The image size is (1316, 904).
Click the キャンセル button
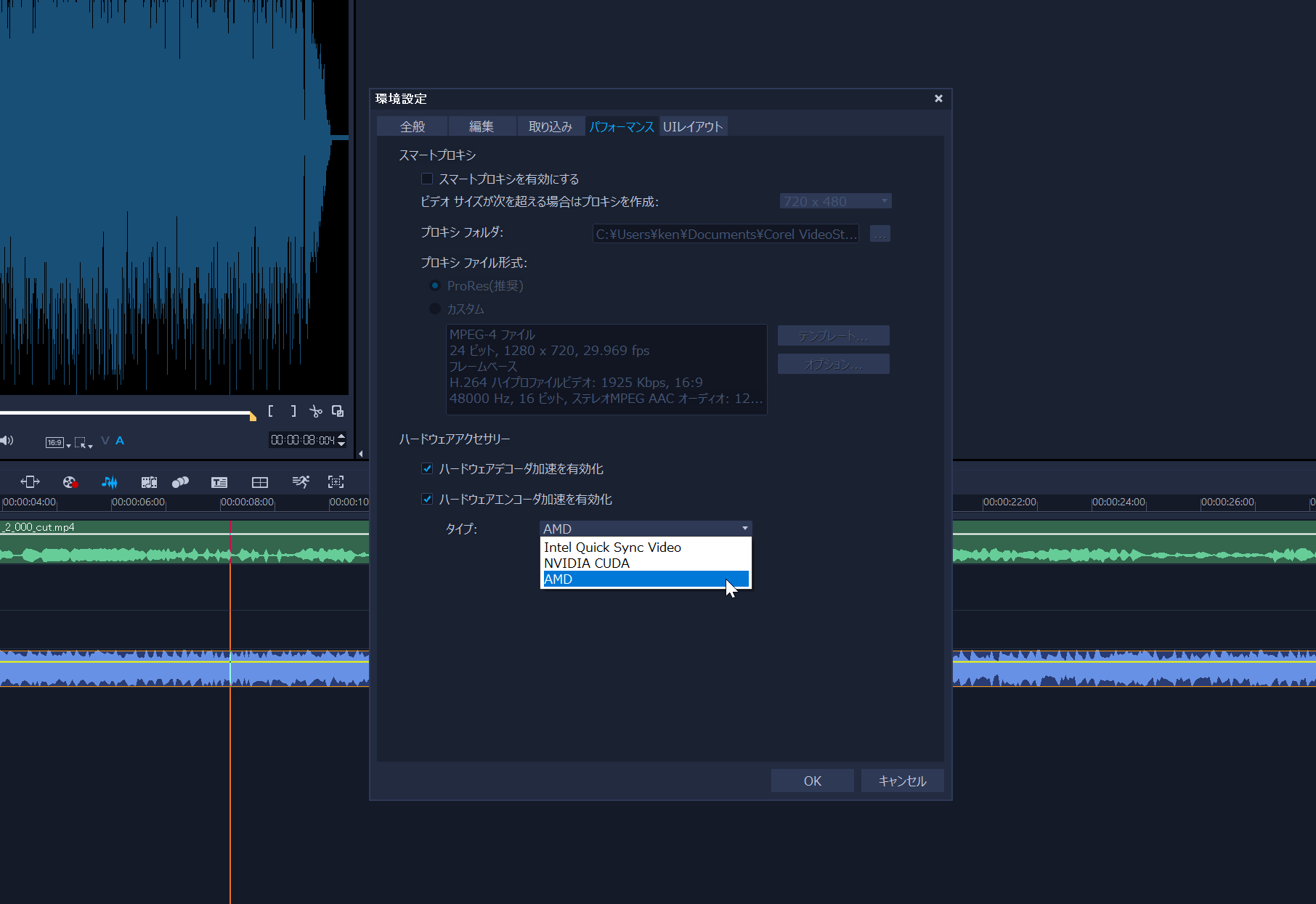pyautogui.click(x=902, y=781)
